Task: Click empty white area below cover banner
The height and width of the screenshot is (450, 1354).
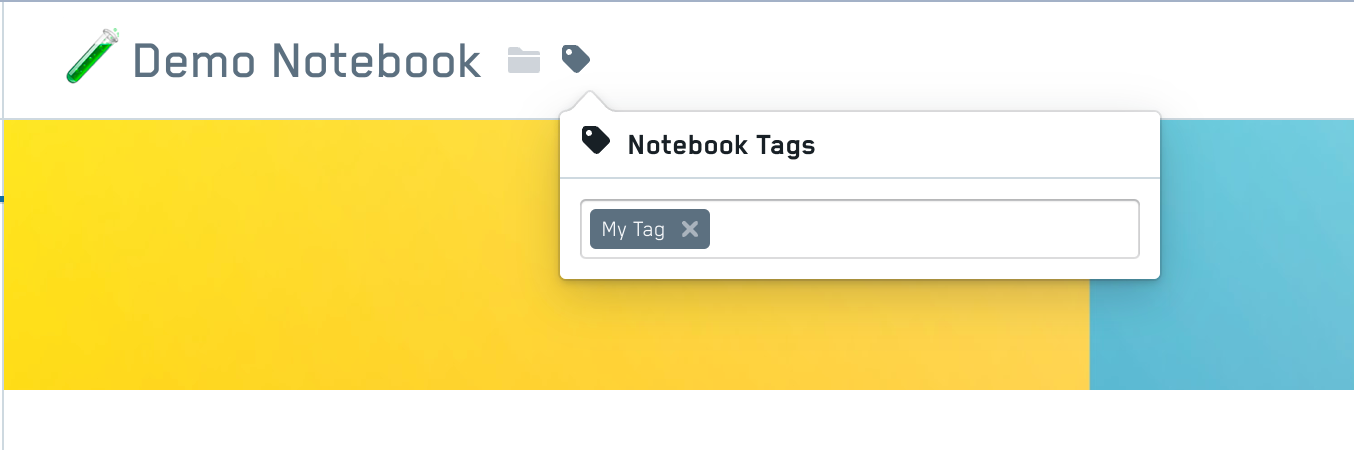Action: 680,420
